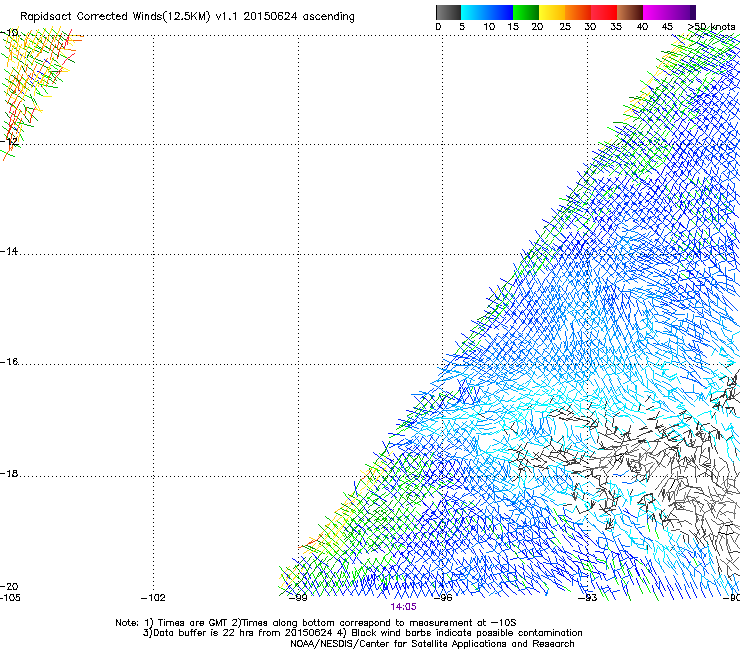
Task: Click the longitude label '-93'
Action: (x=588, y=598)
